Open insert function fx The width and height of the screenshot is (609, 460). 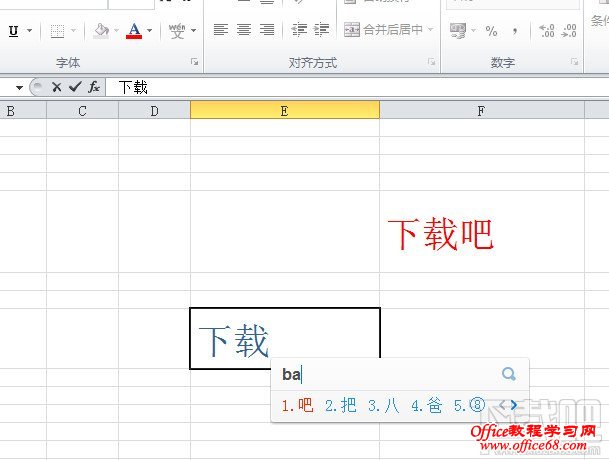(x=94, y=87)
